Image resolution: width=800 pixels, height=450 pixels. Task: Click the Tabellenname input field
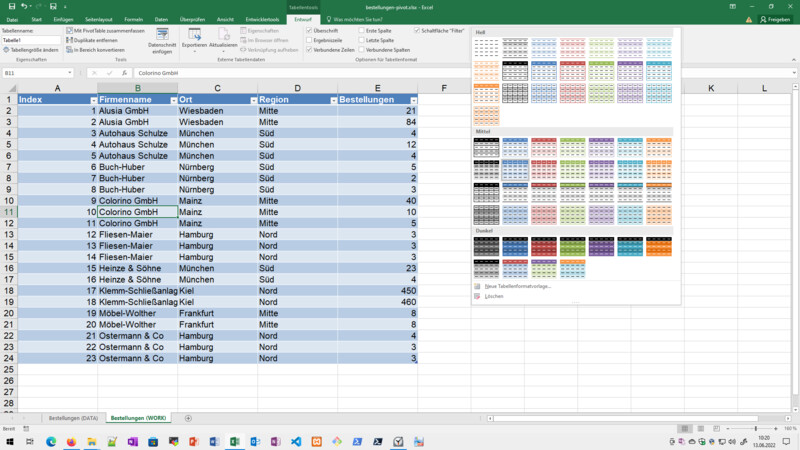31,40
